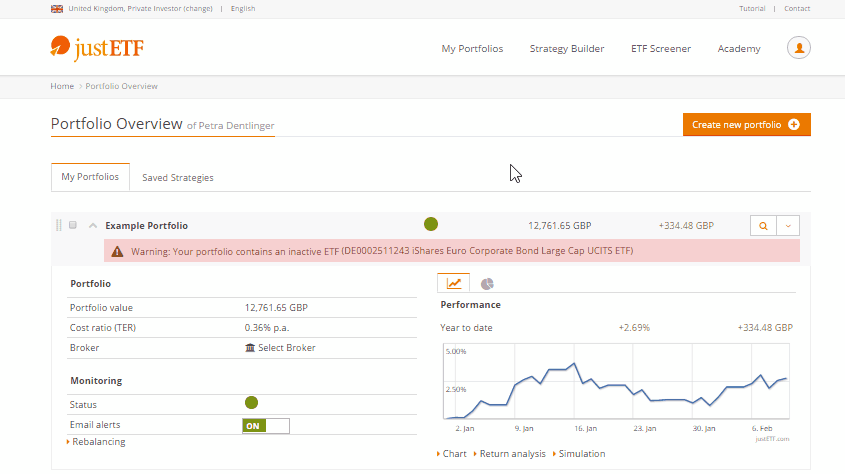Image resolution: width=845 pixels, height=474 pixels.
Task: Click the performance chart line graph
Action: pos(615,385)
